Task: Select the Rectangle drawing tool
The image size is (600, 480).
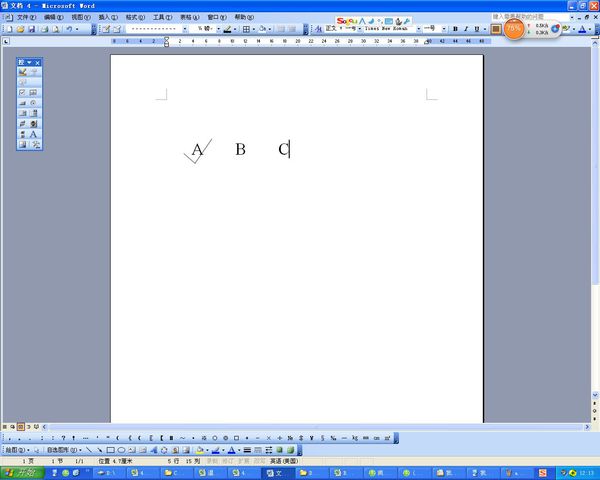Action: (111, 450)
